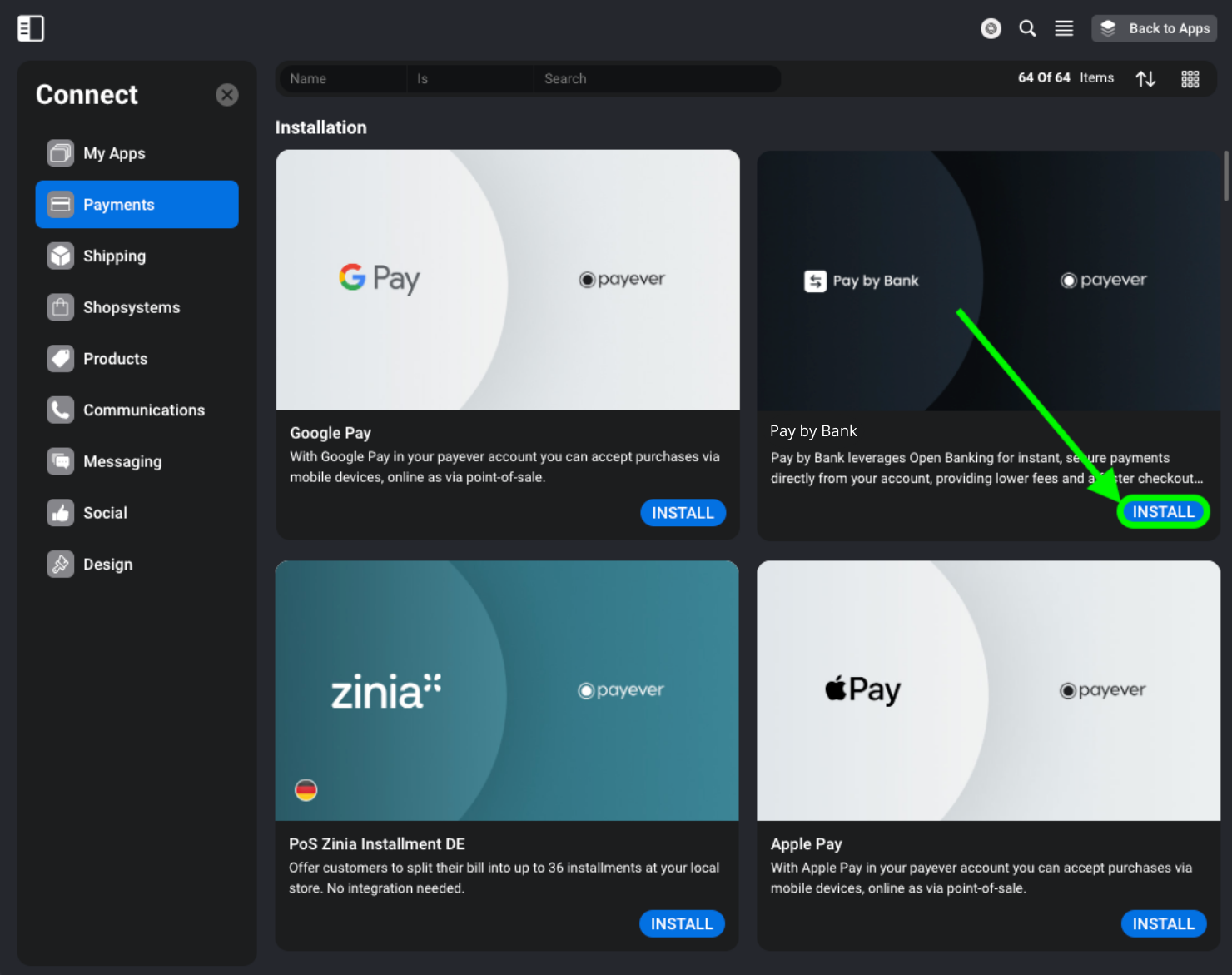Open the Design category

pyautogui.click(x=137, y=565)
